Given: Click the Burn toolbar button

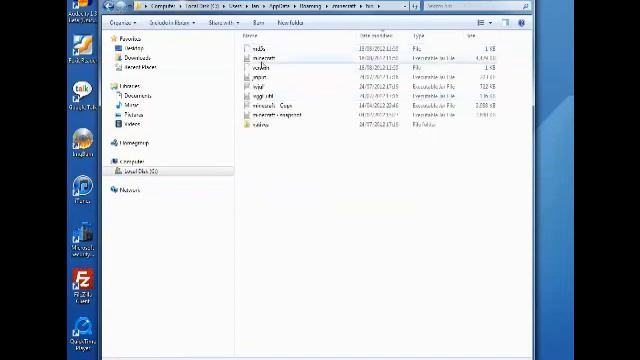Looking at the screenshot, I should pos(258,23).
